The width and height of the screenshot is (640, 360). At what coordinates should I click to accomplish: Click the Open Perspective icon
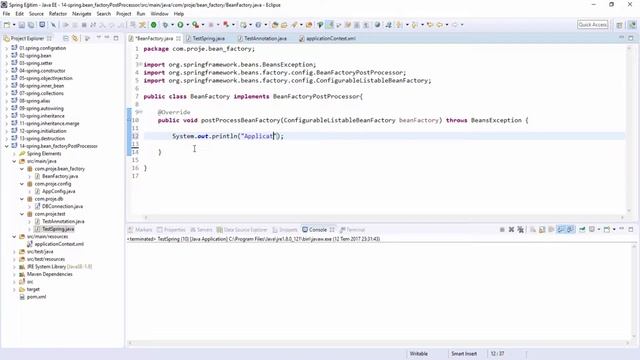click(x=619, y=25)
